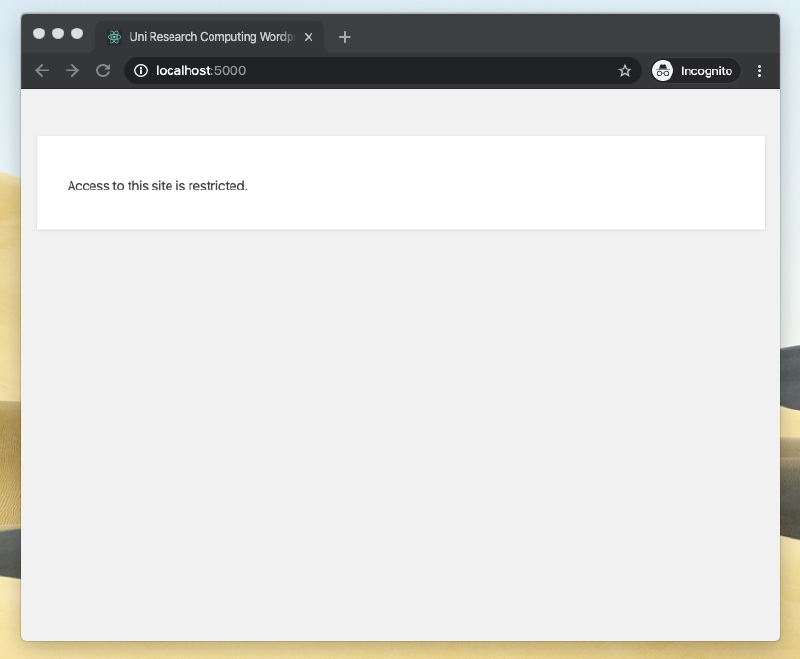Click the forward navigation arrow
The image size is (800, 659).
click(x=72, y=70)
